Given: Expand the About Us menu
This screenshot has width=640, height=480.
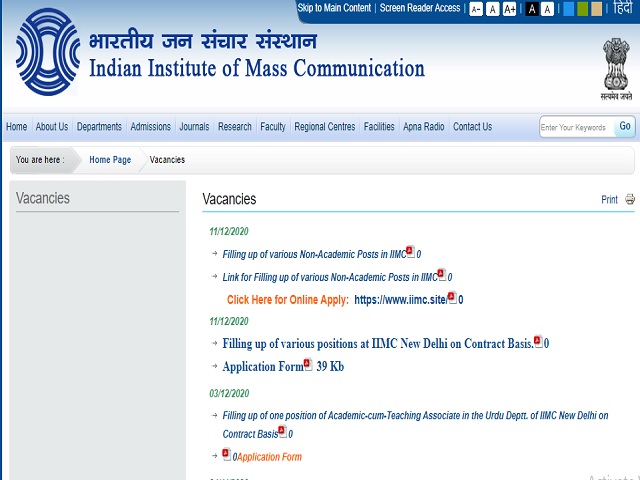Looking at the screenshot, I should (x=52, y=127).
